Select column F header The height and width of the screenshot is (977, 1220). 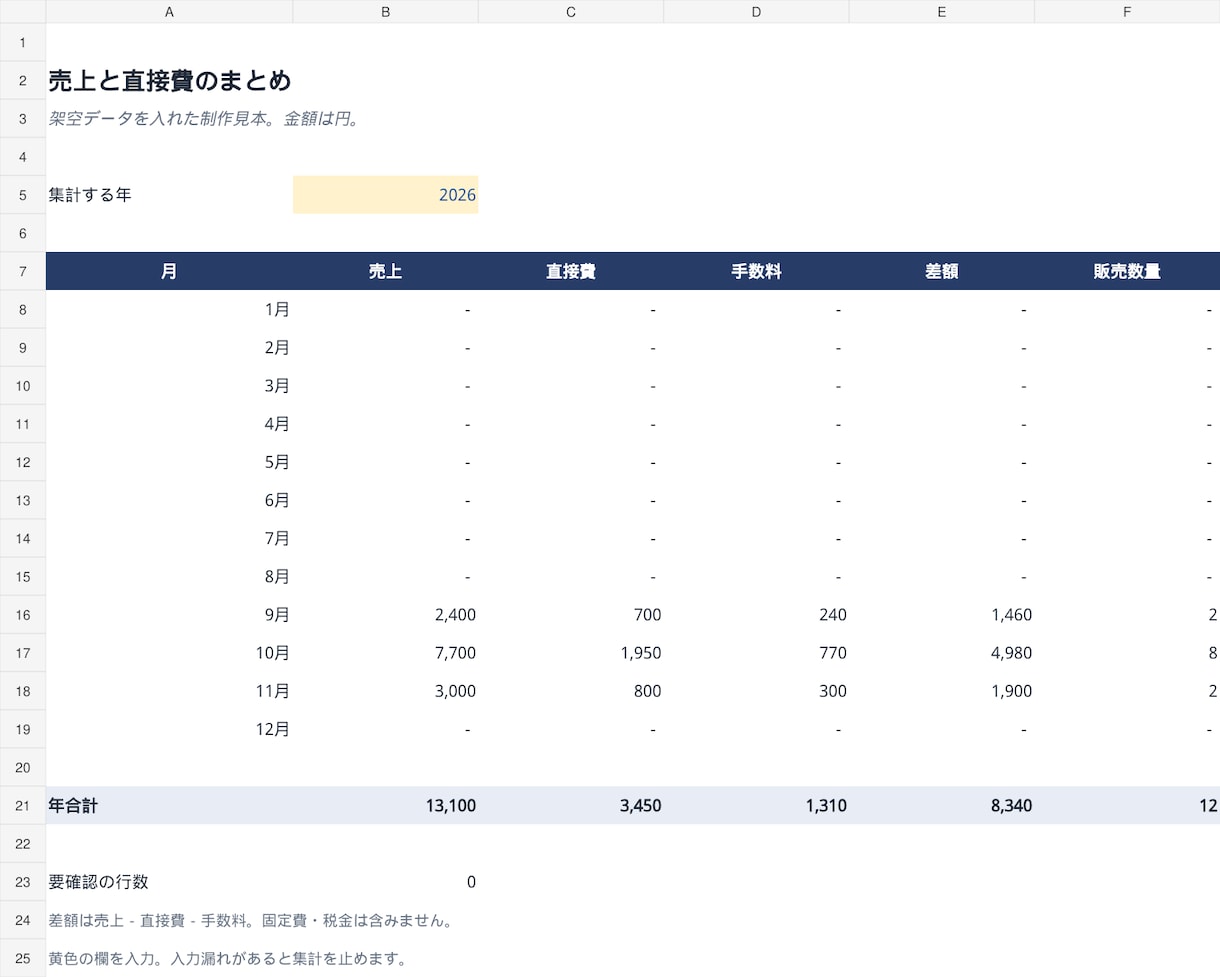1127,12
